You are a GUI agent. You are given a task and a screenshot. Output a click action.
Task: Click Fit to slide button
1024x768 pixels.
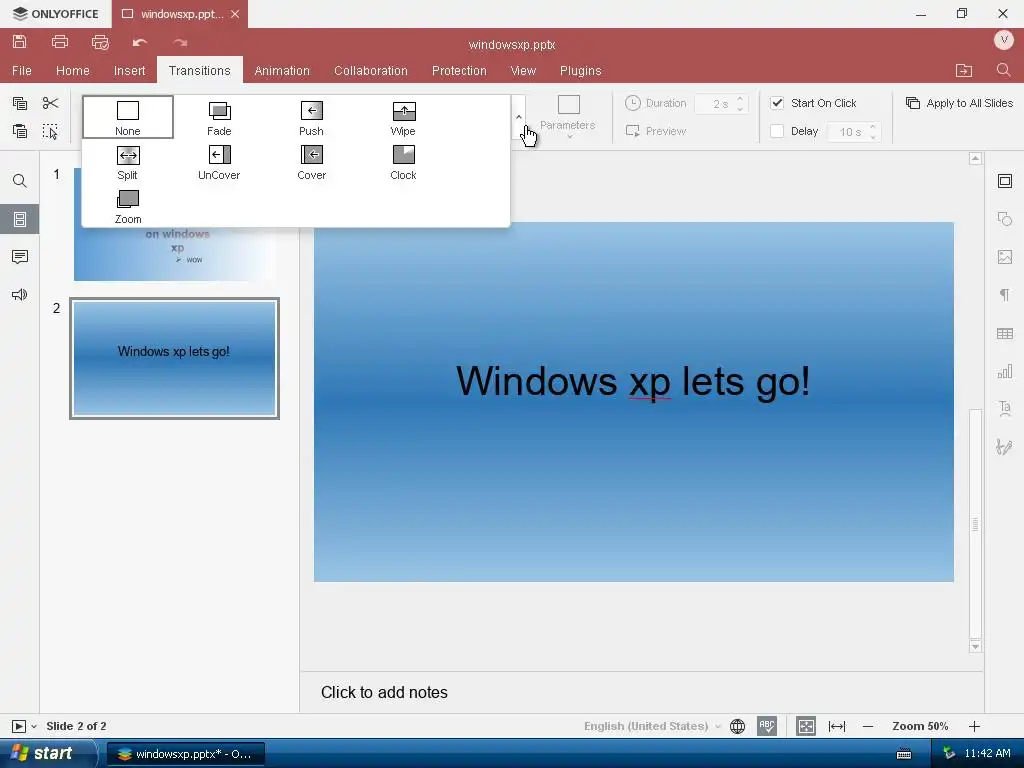[806, 726]
